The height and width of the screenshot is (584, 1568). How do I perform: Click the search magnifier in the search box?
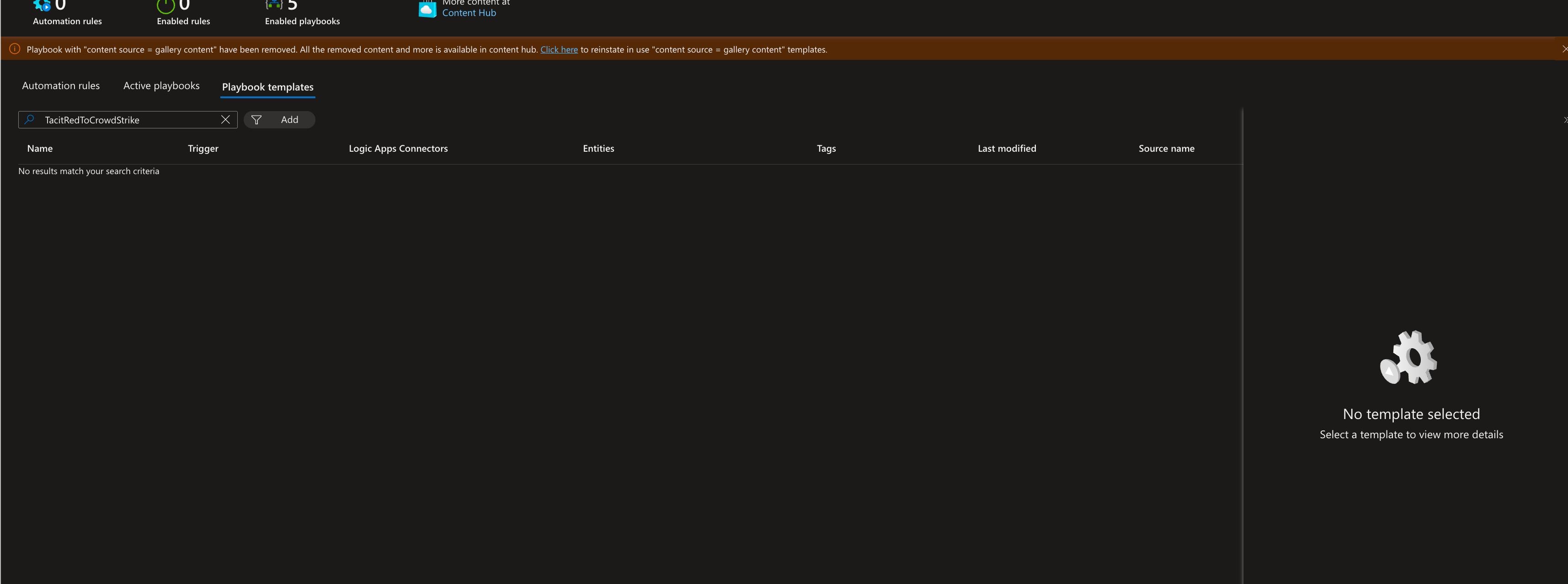click(29, 120)
